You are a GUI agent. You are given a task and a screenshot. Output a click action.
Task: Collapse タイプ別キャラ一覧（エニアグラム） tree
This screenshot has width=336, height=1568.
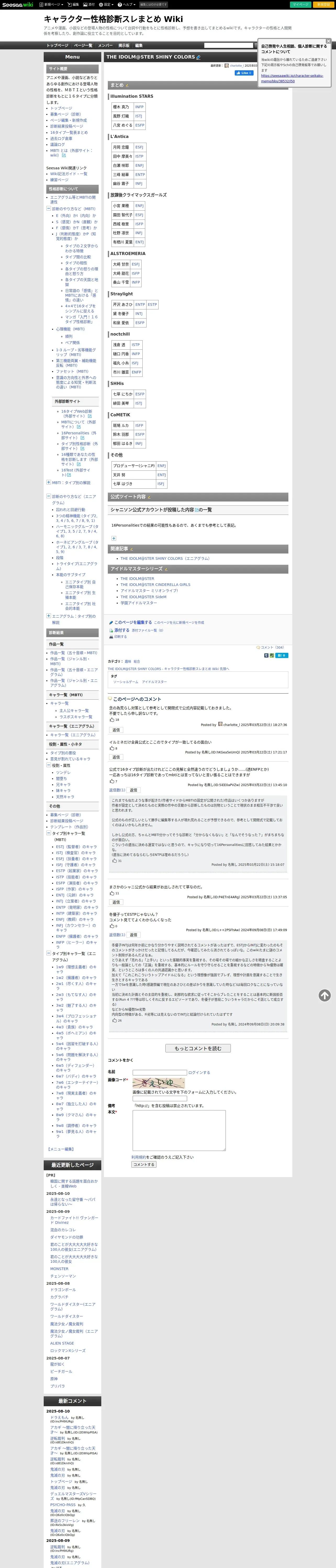click(x=49, y=953)
